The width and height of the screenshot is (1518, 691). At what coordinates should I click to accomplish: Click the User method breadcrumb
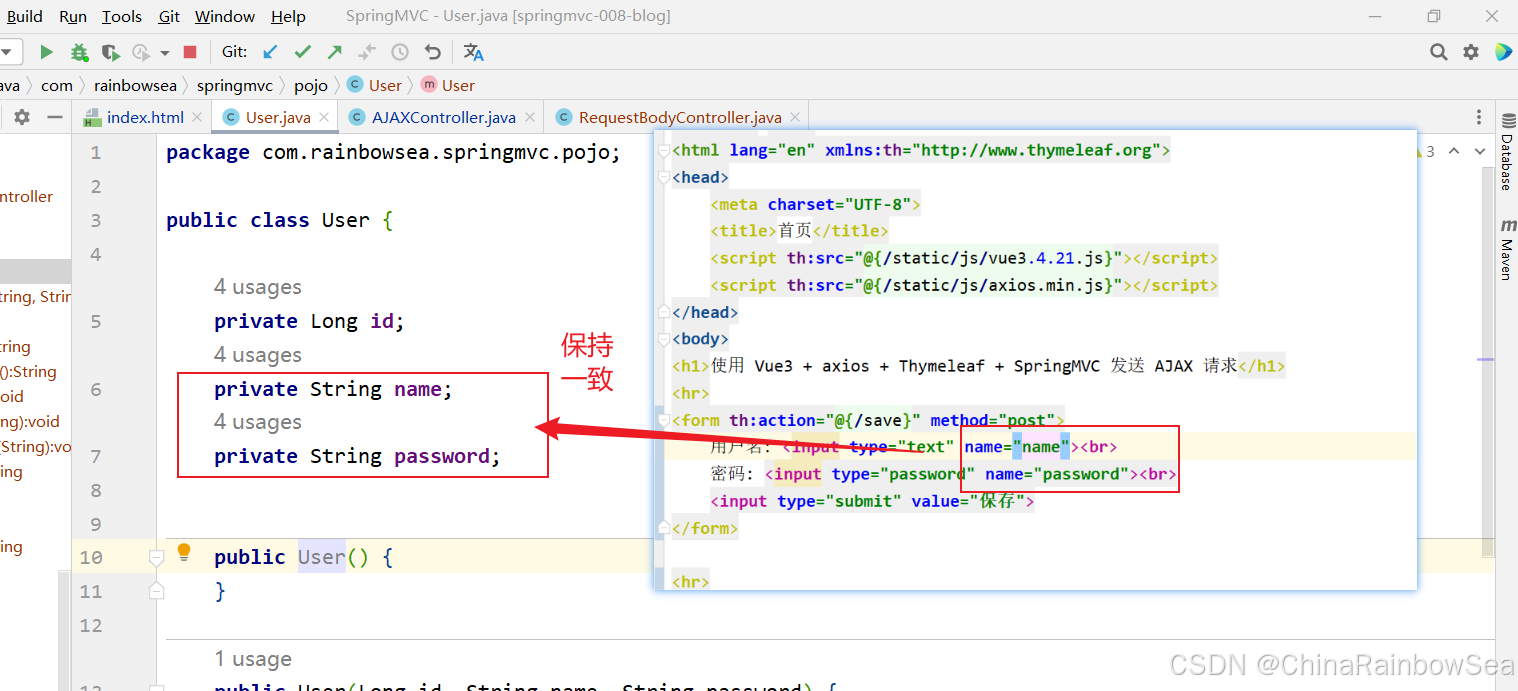click(448, 85)
